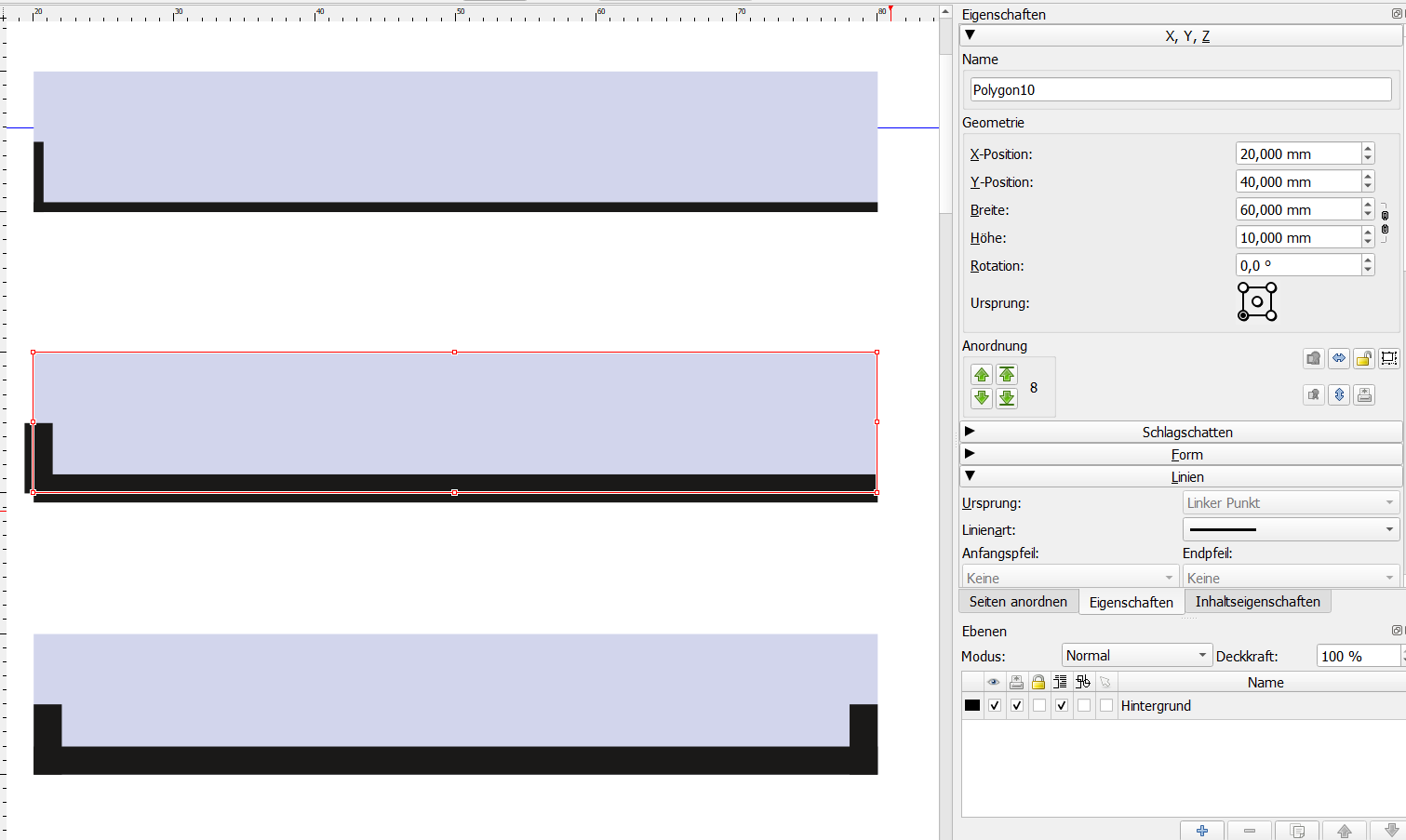Open the Modus blend mode dropdown
Screen dimensions: 1406x840
click(1136, 656)
